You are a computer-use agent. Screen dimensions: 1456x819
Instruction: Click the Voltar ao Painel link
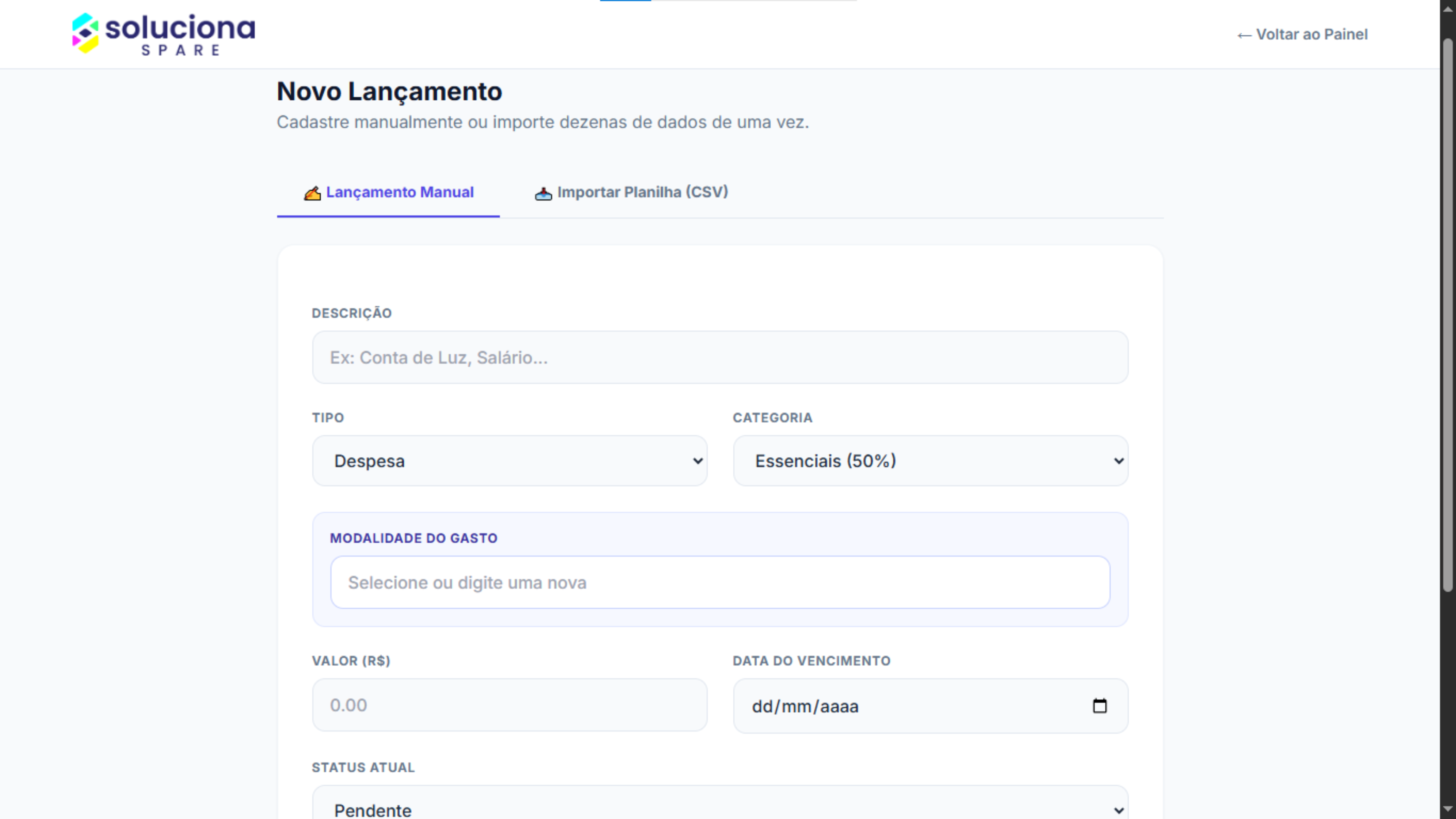(1303, 35)
